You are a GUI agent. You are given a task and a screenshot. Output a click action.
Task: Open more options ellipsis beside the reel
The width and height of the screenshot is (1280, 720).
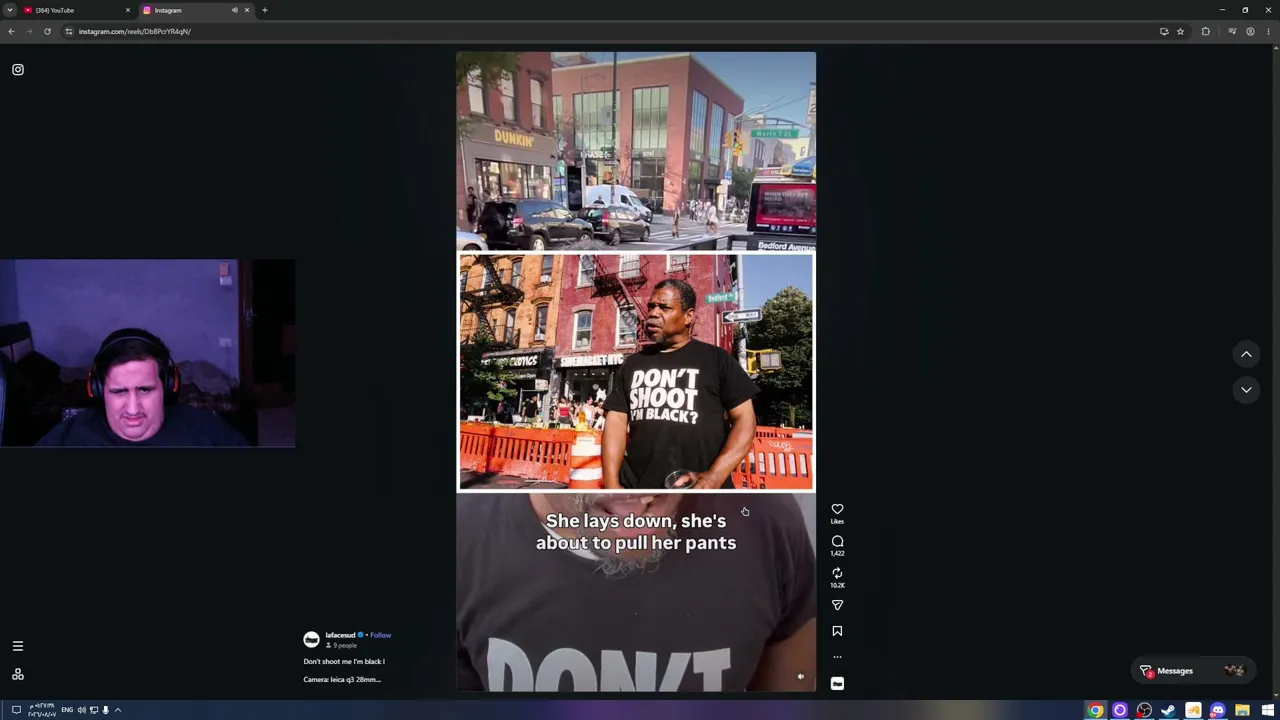(x=837, y=657)
